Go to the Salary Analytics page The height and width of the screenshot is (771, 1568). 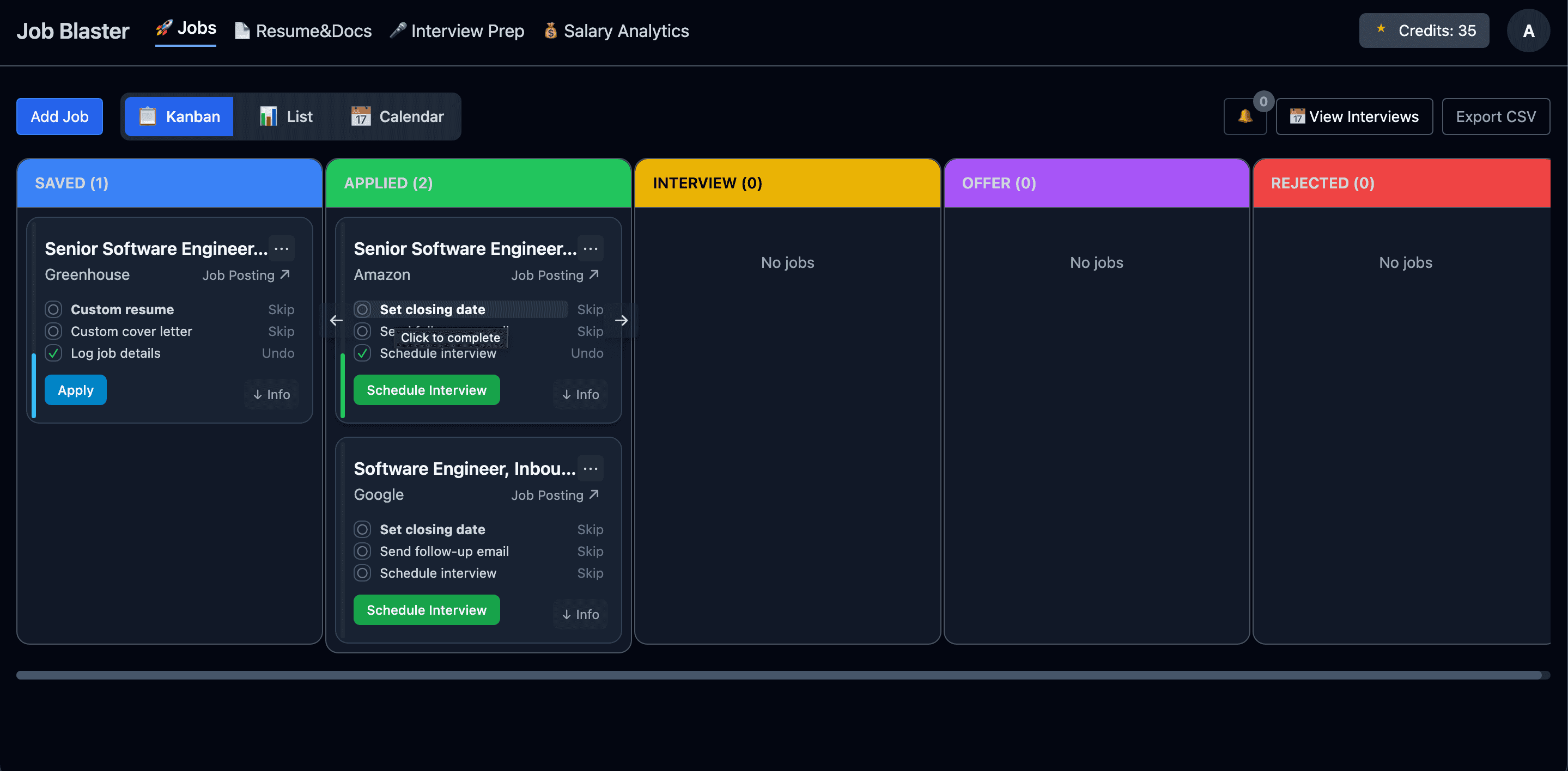(616, 30)
